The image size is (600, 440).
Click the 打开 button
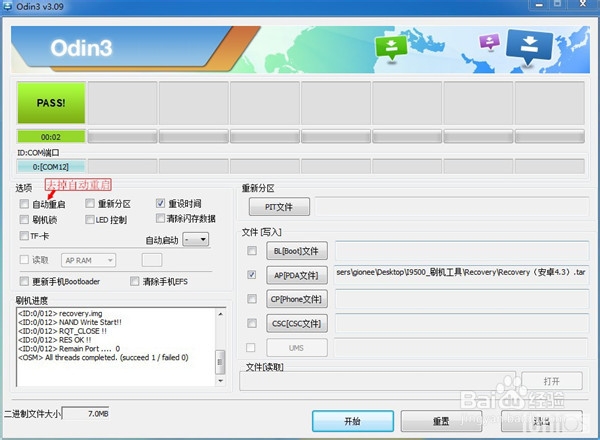[552, 381]
